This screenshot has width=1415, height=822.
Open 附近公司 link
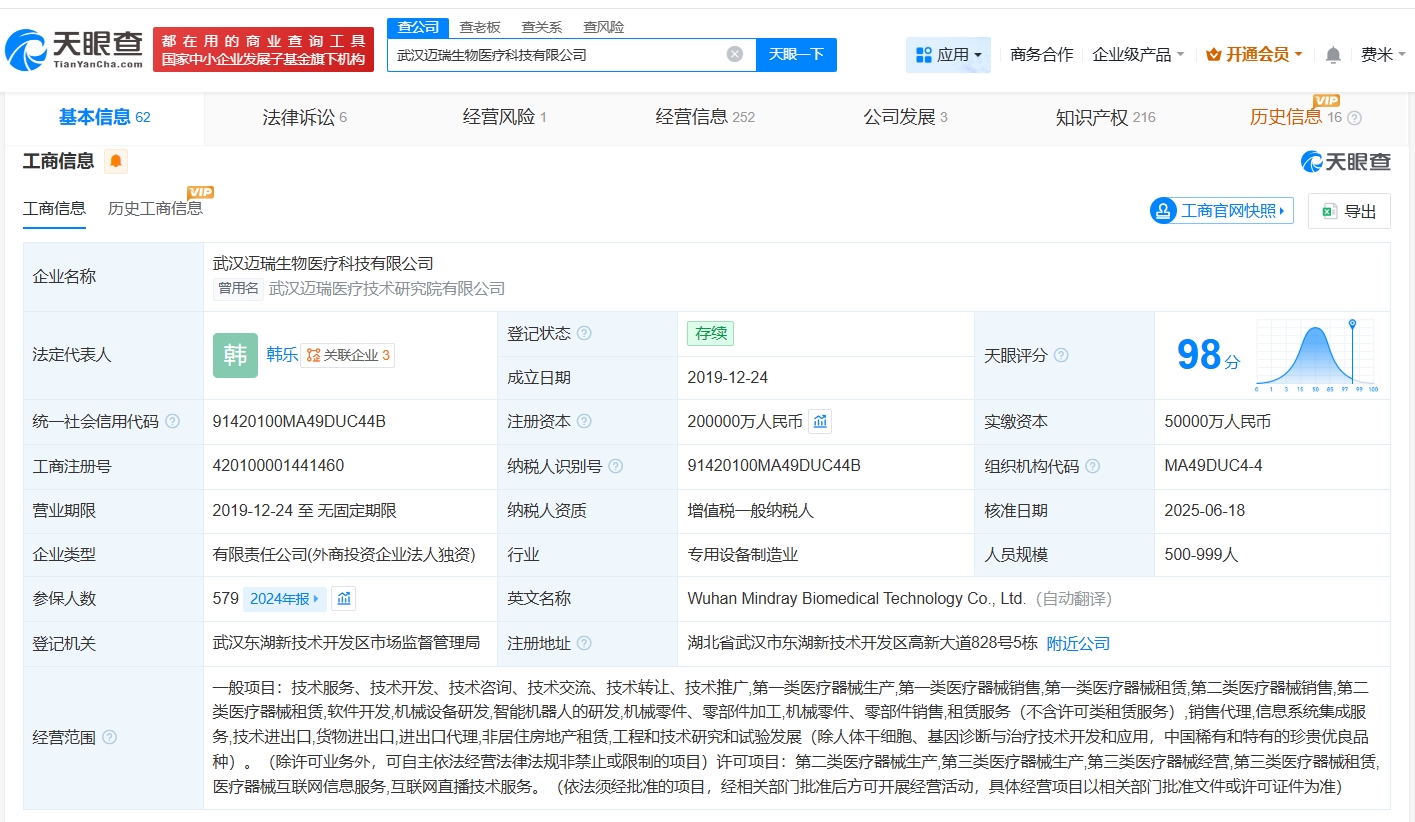[1078, 643]
